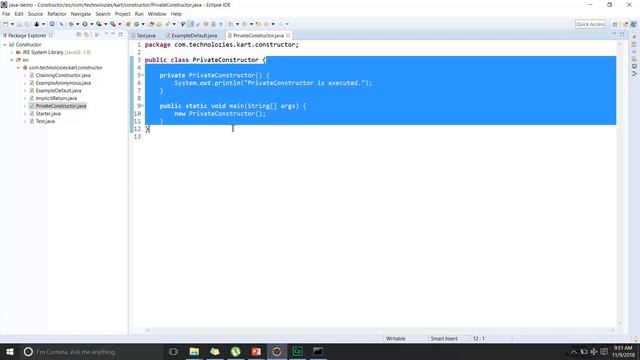Screen dimensions: 640x360
Task: Click the Search flashlight toolbar icon
Action: click(x=168, y=24)
